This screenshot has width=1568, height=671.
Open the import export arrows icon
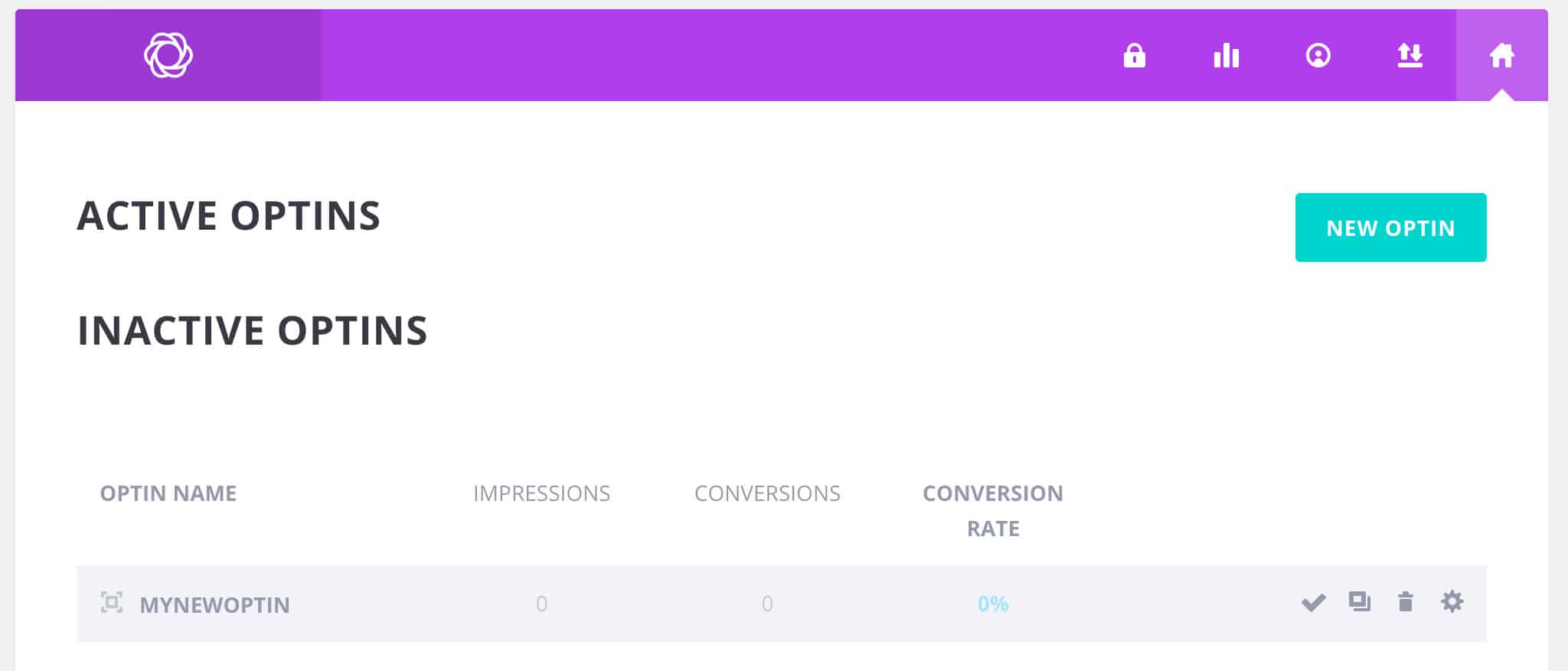click(1410, 55)
